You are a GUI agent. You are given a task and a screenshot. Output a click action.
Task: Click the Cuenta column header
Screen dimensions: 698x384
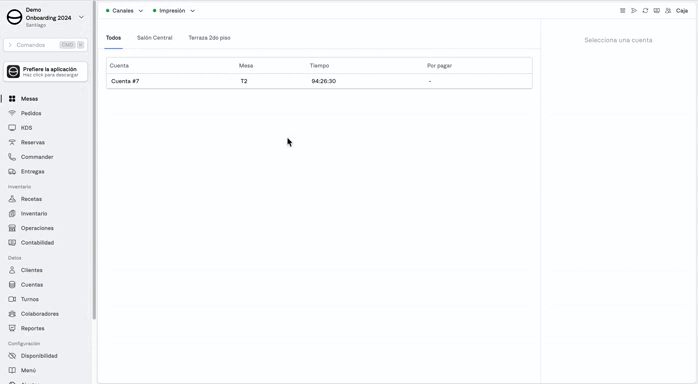pyautogui.click(x=119, y=65)
